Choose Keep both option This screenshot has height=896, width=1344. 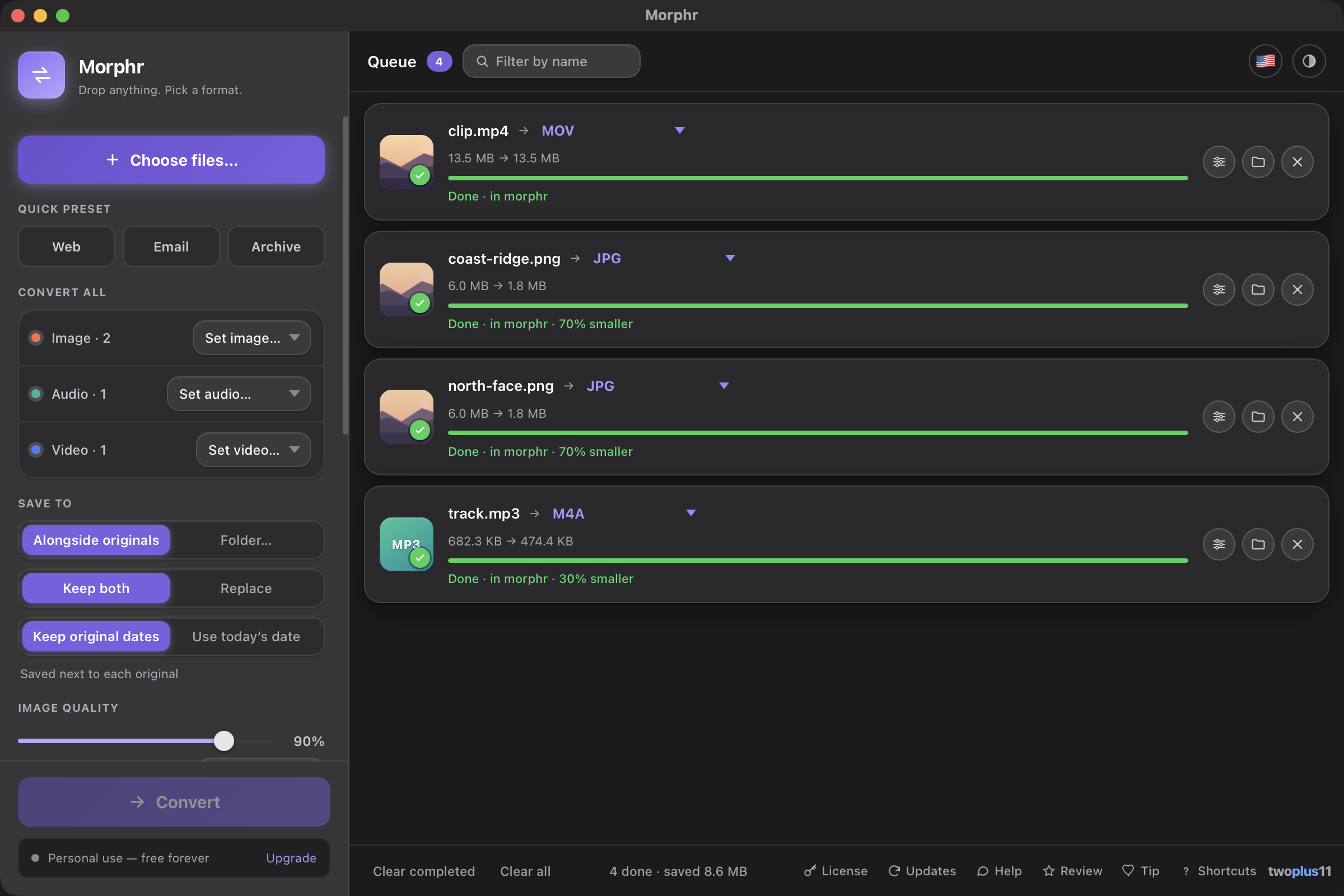96,588
